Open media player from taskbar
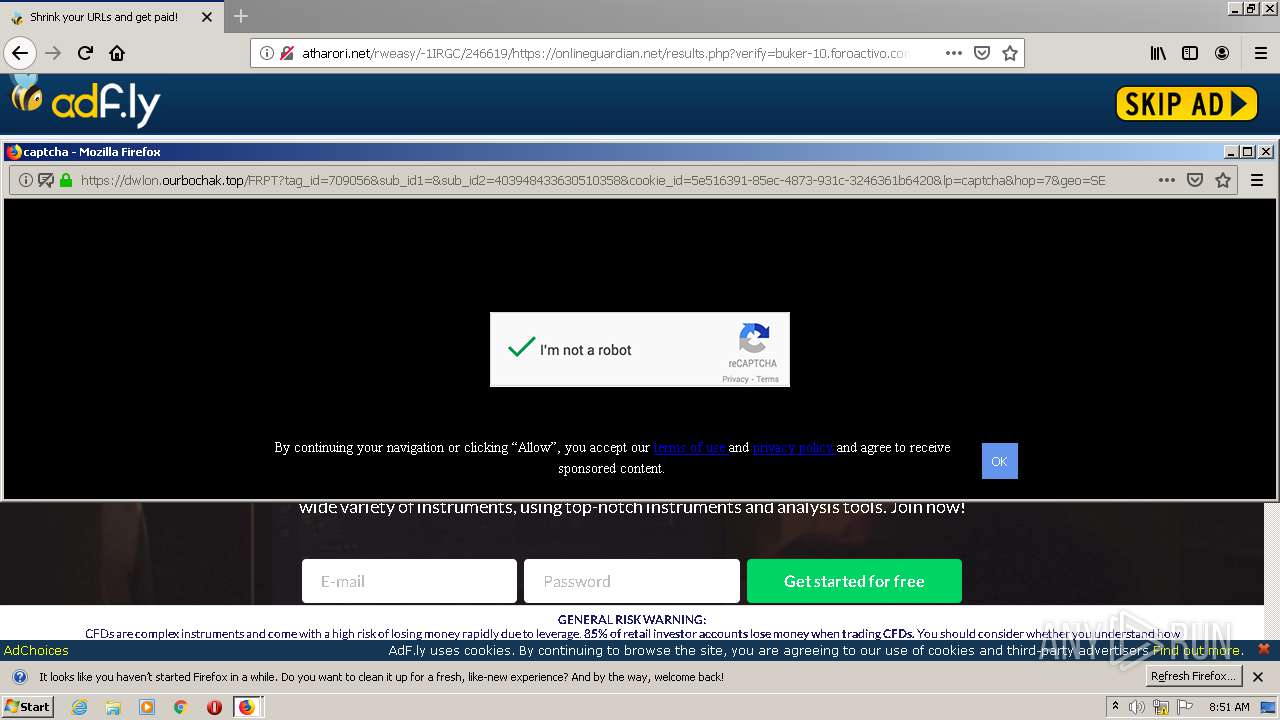 pyautogui.click(x=147, y=707)
